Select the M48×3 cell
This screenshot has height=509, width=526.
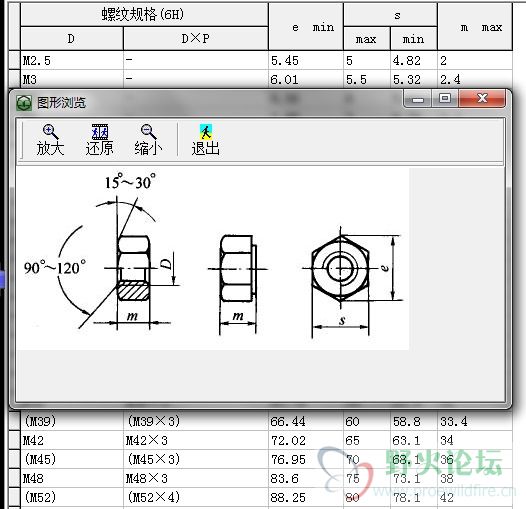[x=196, y=478]
